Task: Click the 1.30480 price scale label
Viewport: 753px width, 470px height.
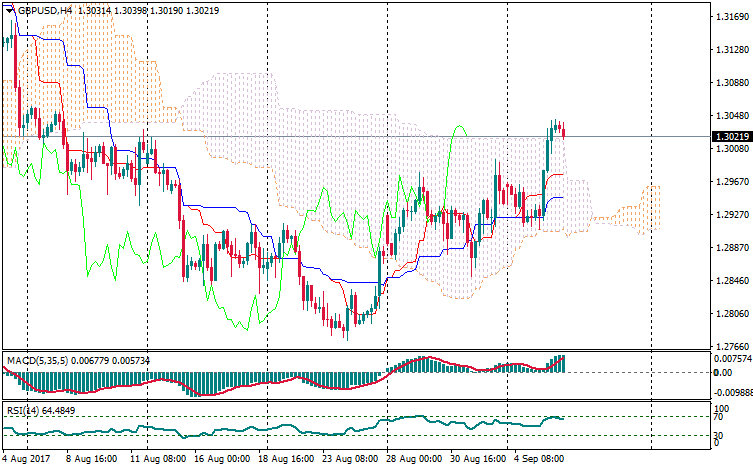Action: tap(727, 116)
